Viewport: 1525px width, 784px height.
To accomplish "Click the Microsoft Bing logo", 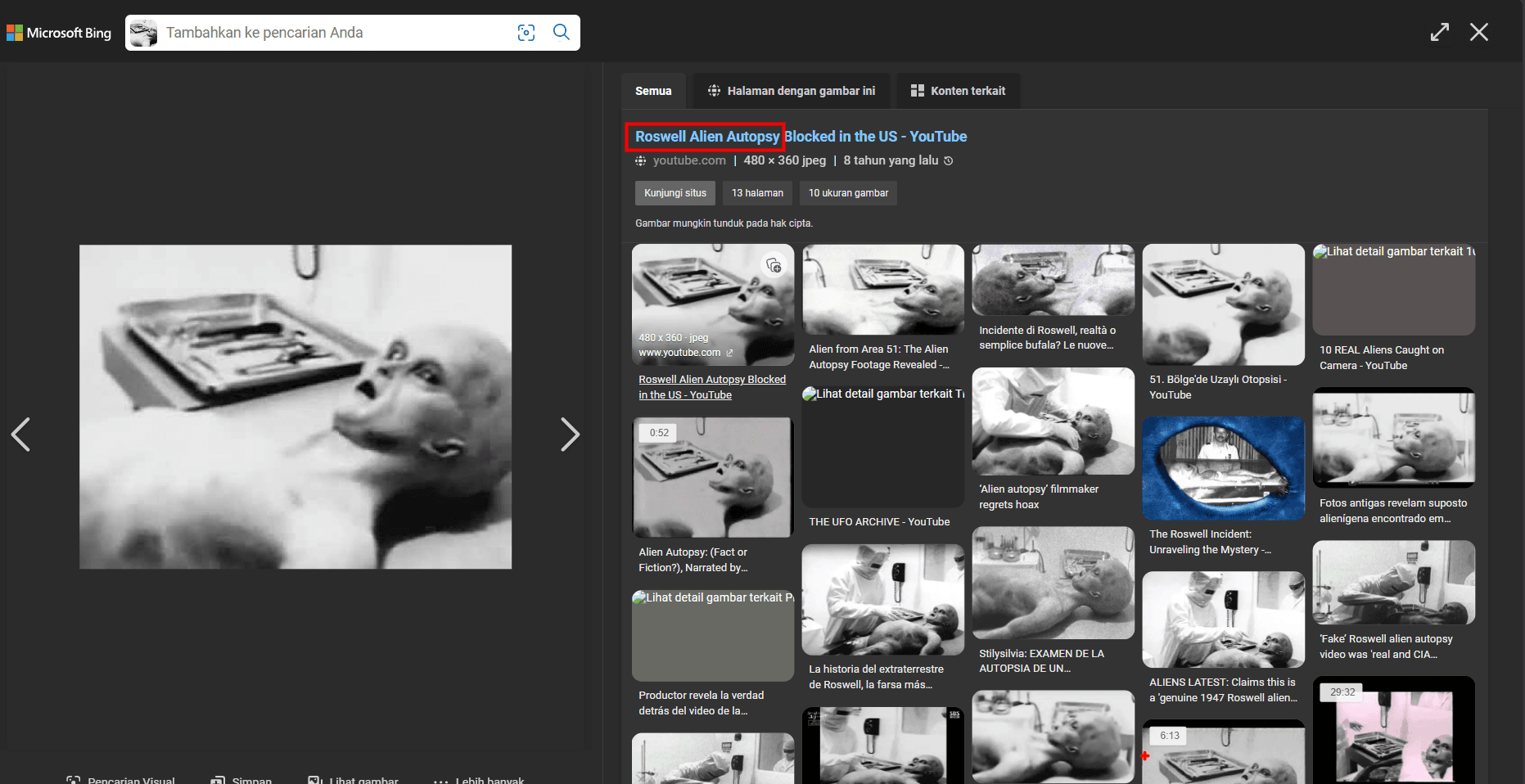I will click(x=59, y=33).
